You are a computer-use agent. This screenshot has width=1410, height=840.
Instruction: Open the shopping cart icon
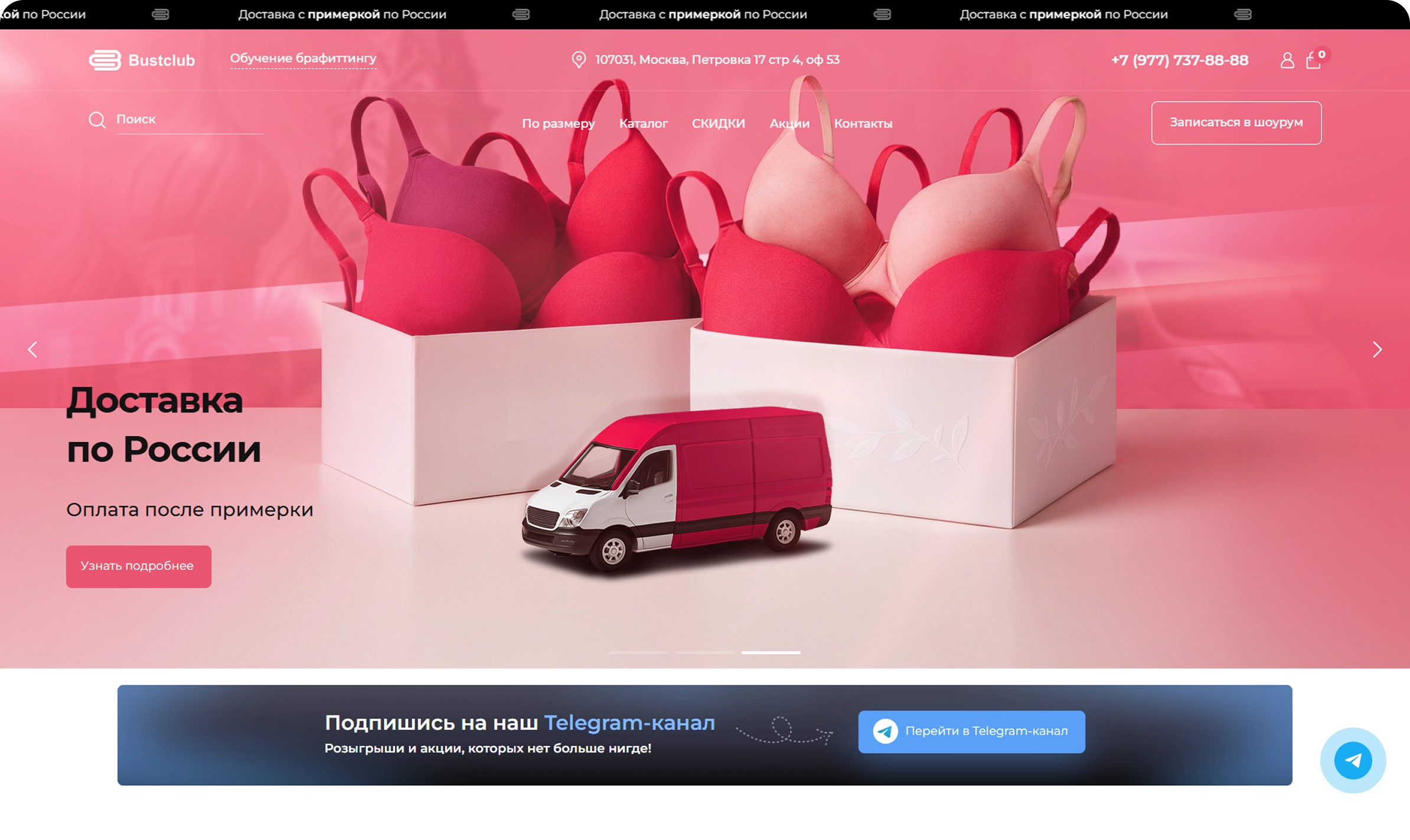coord(1313,60)
